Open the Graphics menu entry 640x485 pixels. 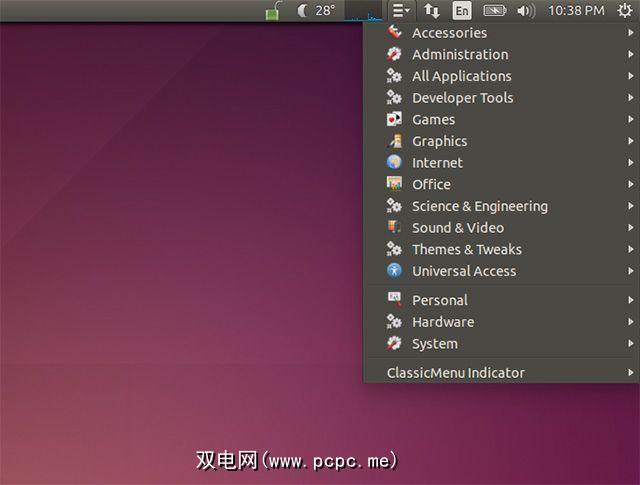(501, 141)
